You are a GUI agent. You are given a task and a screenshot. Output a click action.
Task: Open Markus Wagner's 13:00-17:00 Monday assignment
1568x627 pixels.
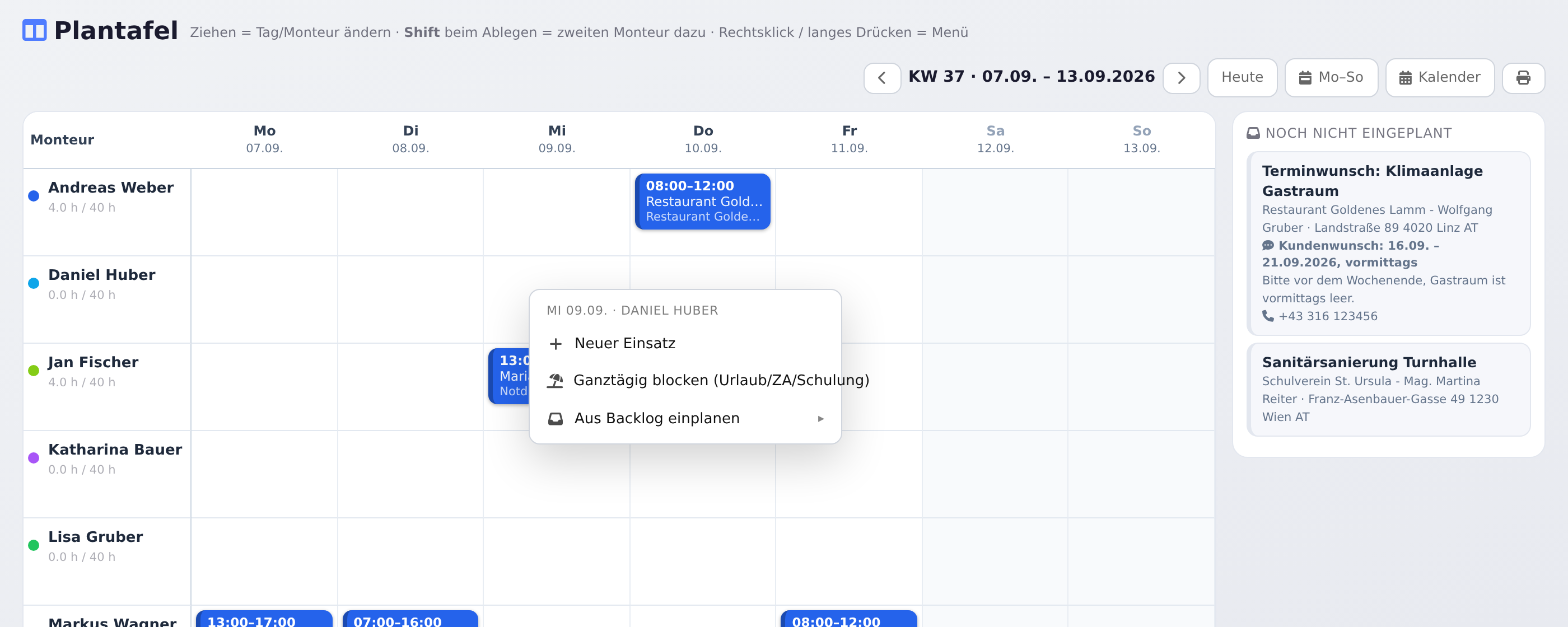click(x=264, y=619)
